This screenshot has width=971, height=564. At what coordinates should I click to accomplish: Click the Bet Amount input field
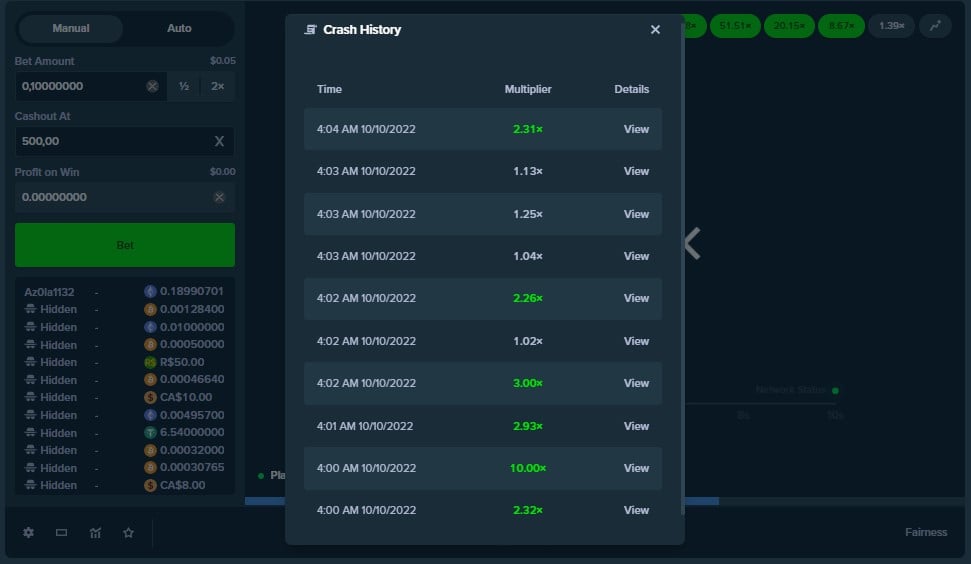tap(78, 87)
